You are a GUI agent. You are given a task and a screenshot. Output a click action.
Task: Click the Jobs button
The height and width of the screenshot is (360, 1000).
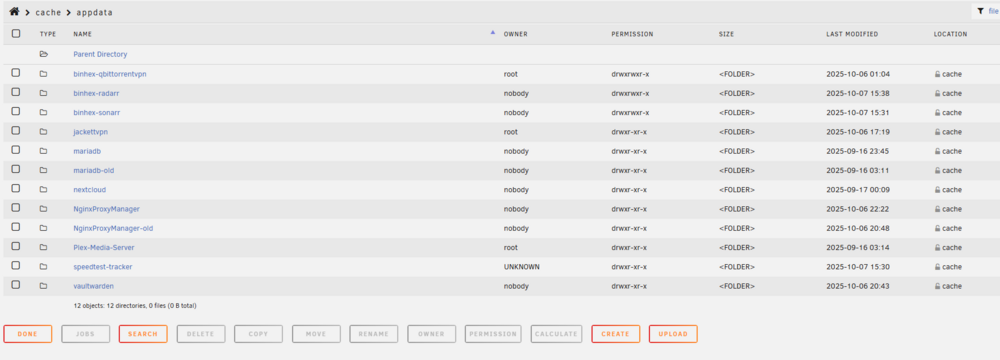click(85, 334)
